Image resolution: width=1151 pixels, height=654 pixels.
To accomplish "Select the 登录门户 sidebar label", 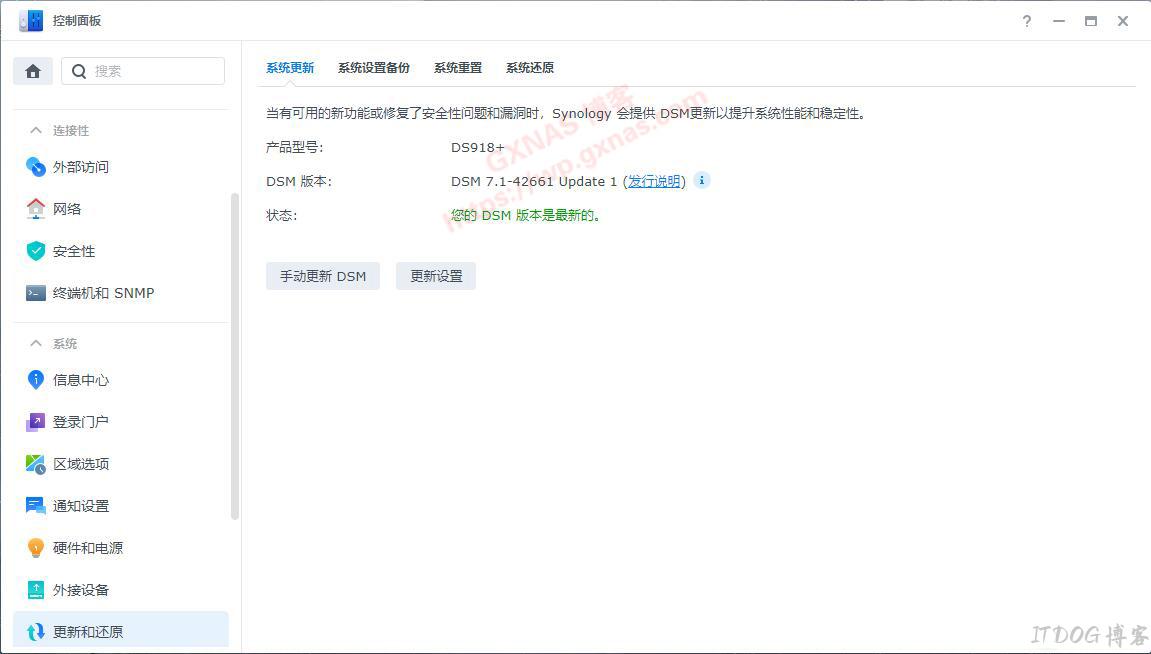I will tap(81, 422).
